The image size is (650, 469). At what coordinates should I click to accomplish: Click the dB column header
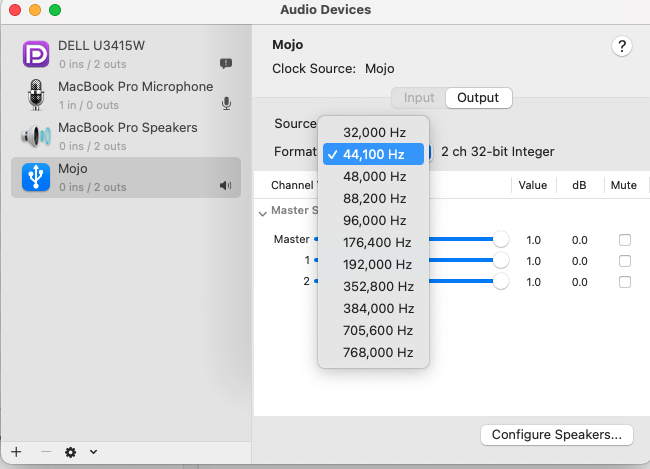coord(579,185)
